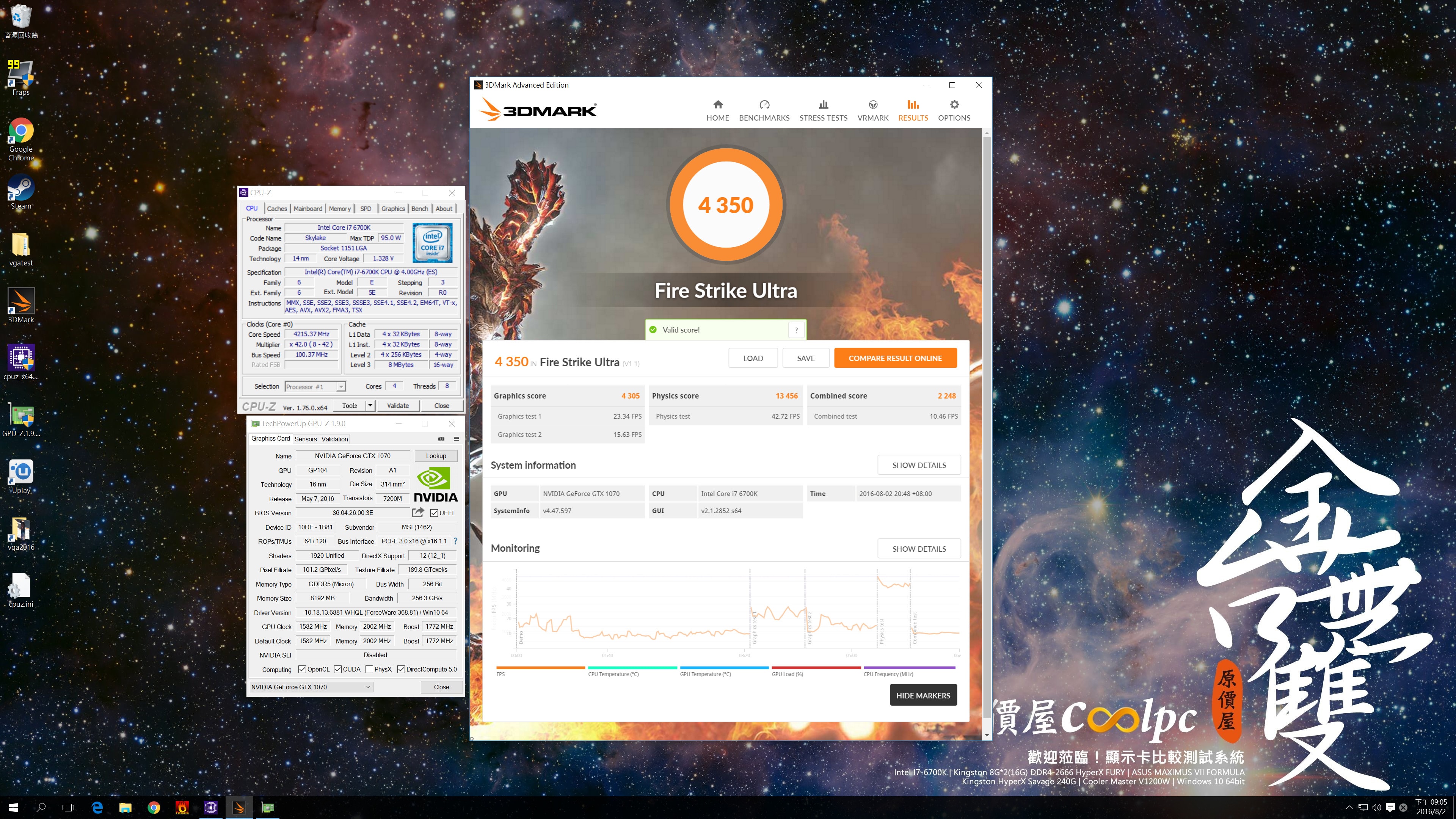Image resolution: width=1456 pixels, height=819 pixels.
Task: Open Task View on the taskbar
Action: [68, 808]
